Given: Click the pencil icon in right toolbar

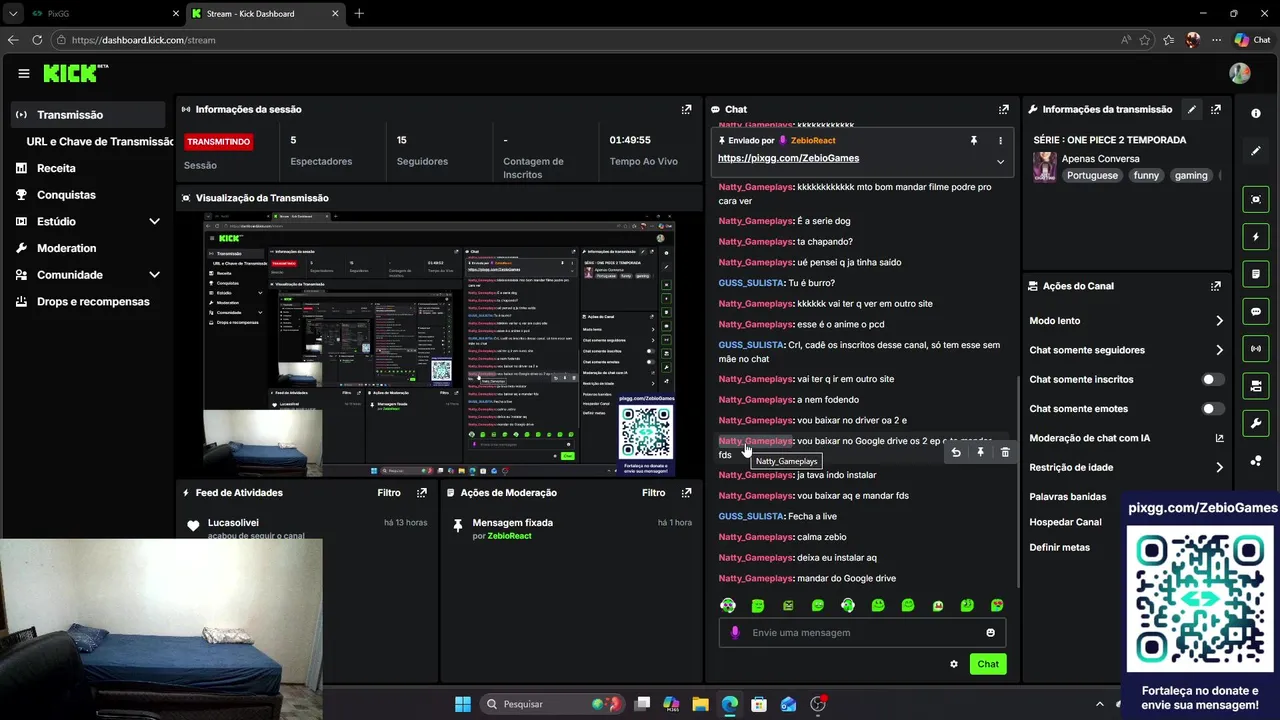Looking at the screenshot, I should pos(1256,151).
